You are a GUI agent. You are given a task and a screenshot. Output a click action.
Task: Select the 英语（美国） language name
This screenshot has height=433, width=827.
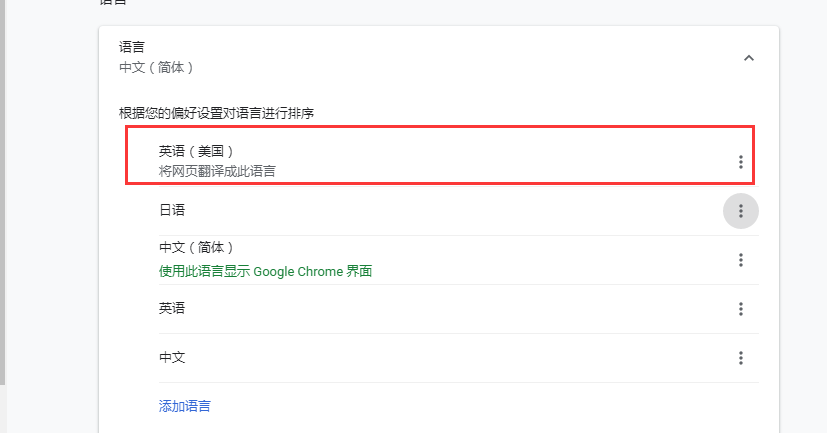tap(196, 151)
